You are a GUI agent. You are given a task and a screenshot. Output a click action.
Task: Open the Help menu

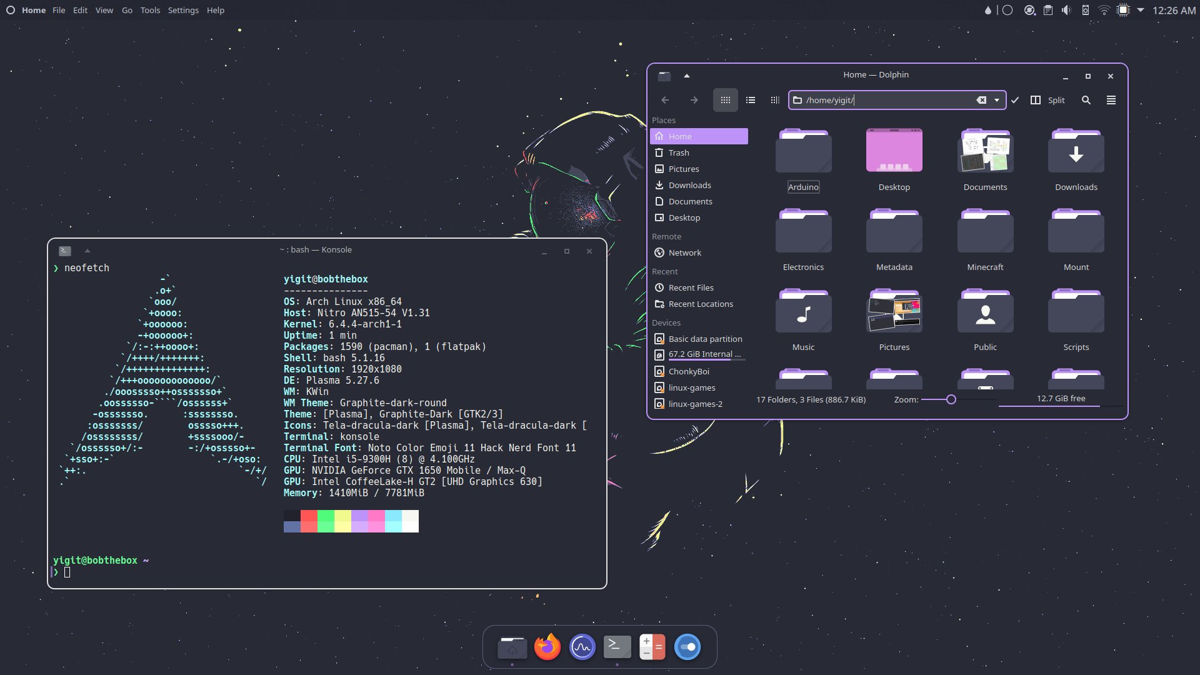coord(215,10)
